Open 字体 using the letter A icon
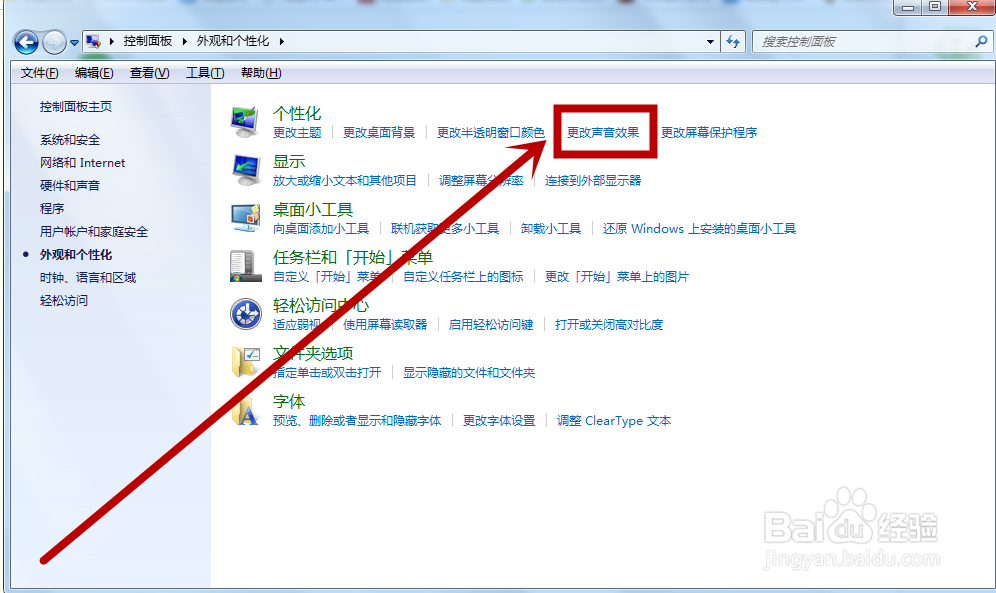 tap(244, 410)
